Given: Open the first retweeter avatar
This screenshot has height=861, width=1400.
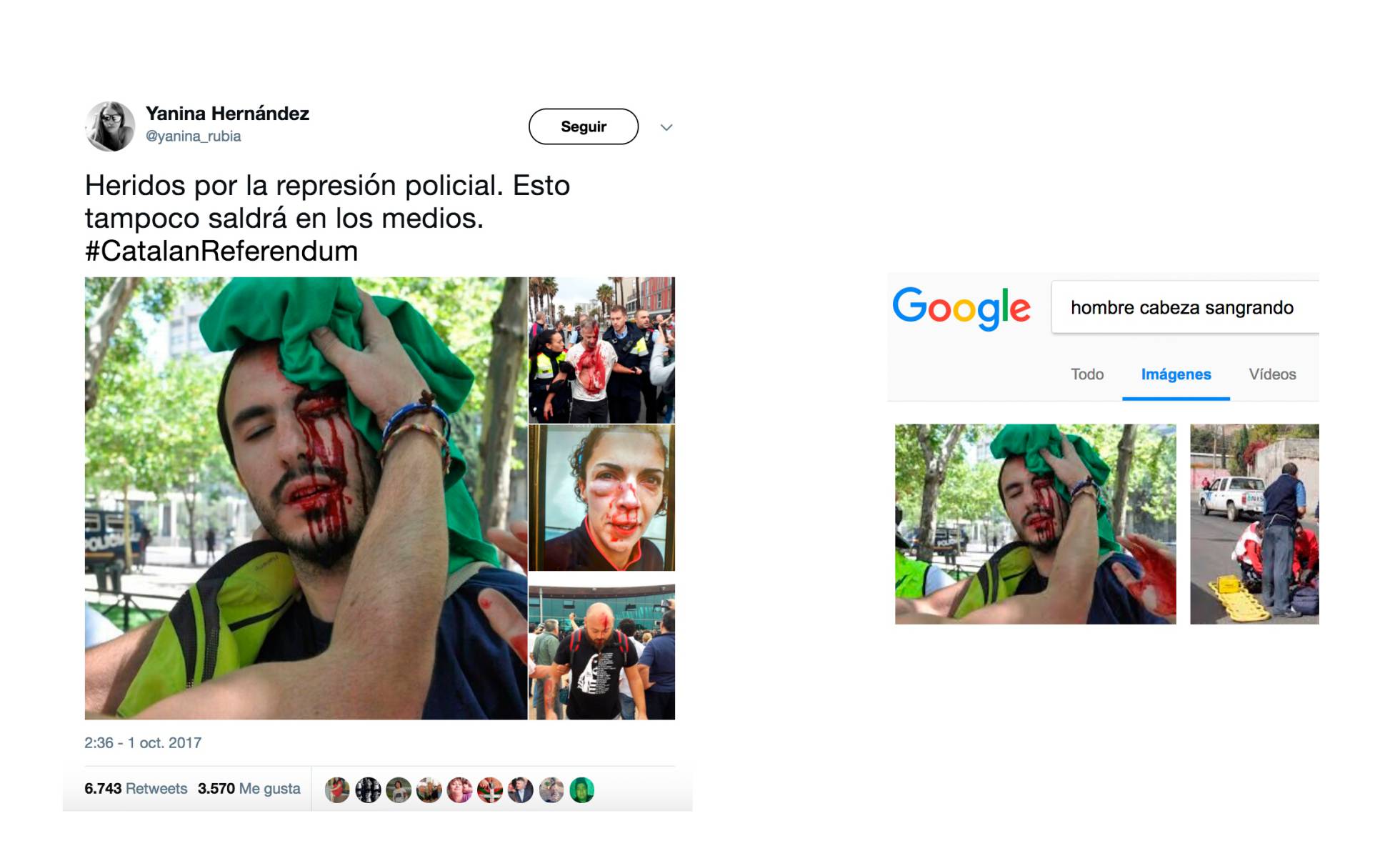Looking at the screenshot, I should pos(337,790).
